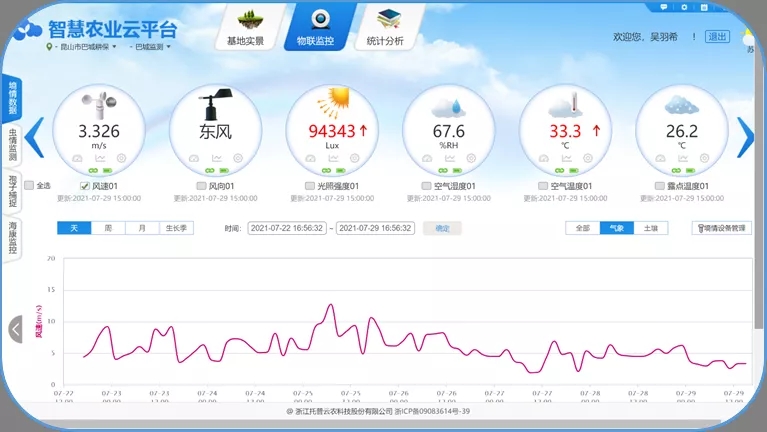767x432 pixels.
Task: Select the 周 week time range
Action: point(108,228)
